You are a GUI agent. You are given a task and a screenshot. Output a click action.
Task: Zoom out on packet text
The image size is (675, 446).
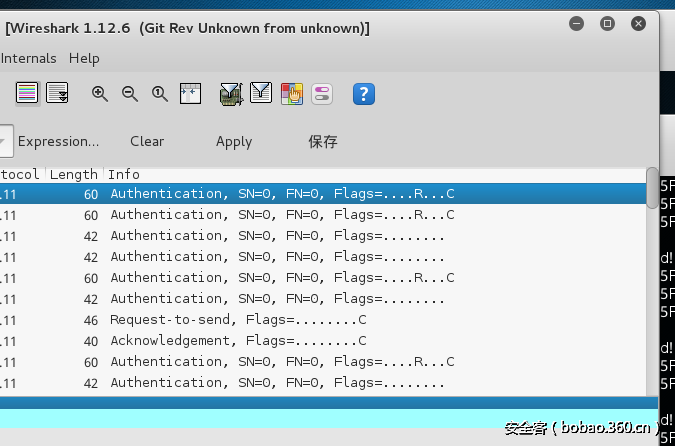point(130,93)
